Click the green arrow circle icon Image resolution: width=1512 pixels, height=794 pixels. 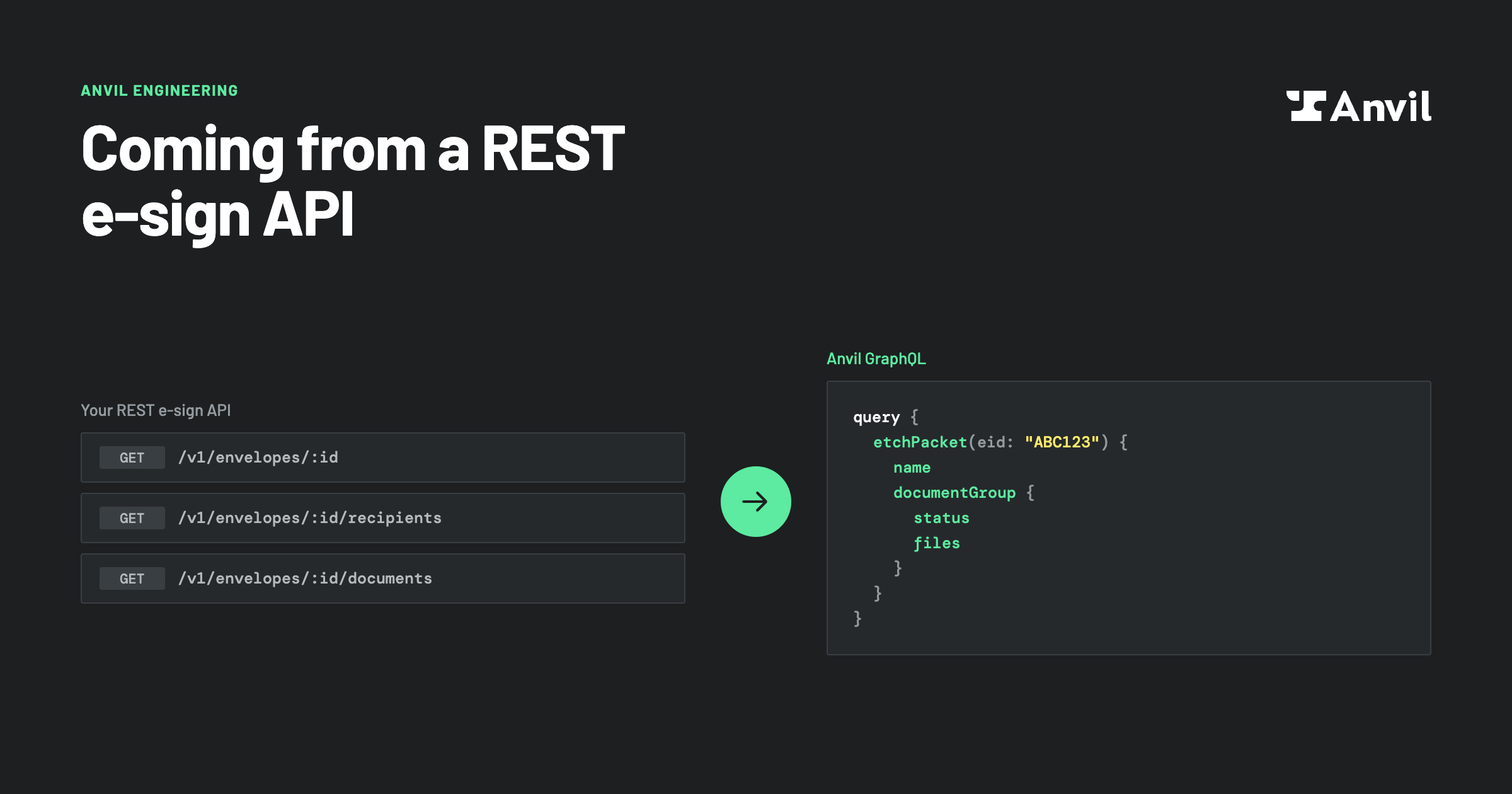pyautogui.click(x=755, y=502)
